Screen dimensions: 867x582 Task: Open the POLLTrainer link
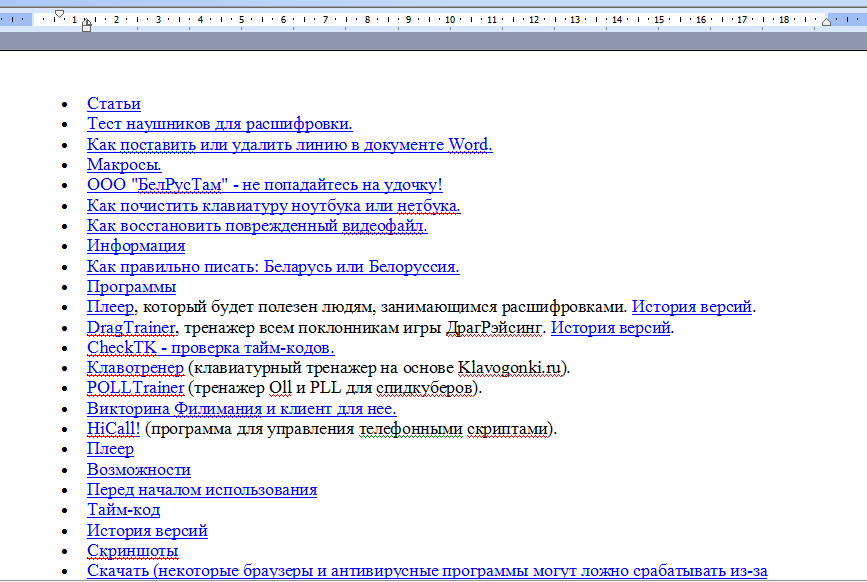coord(135,388)
